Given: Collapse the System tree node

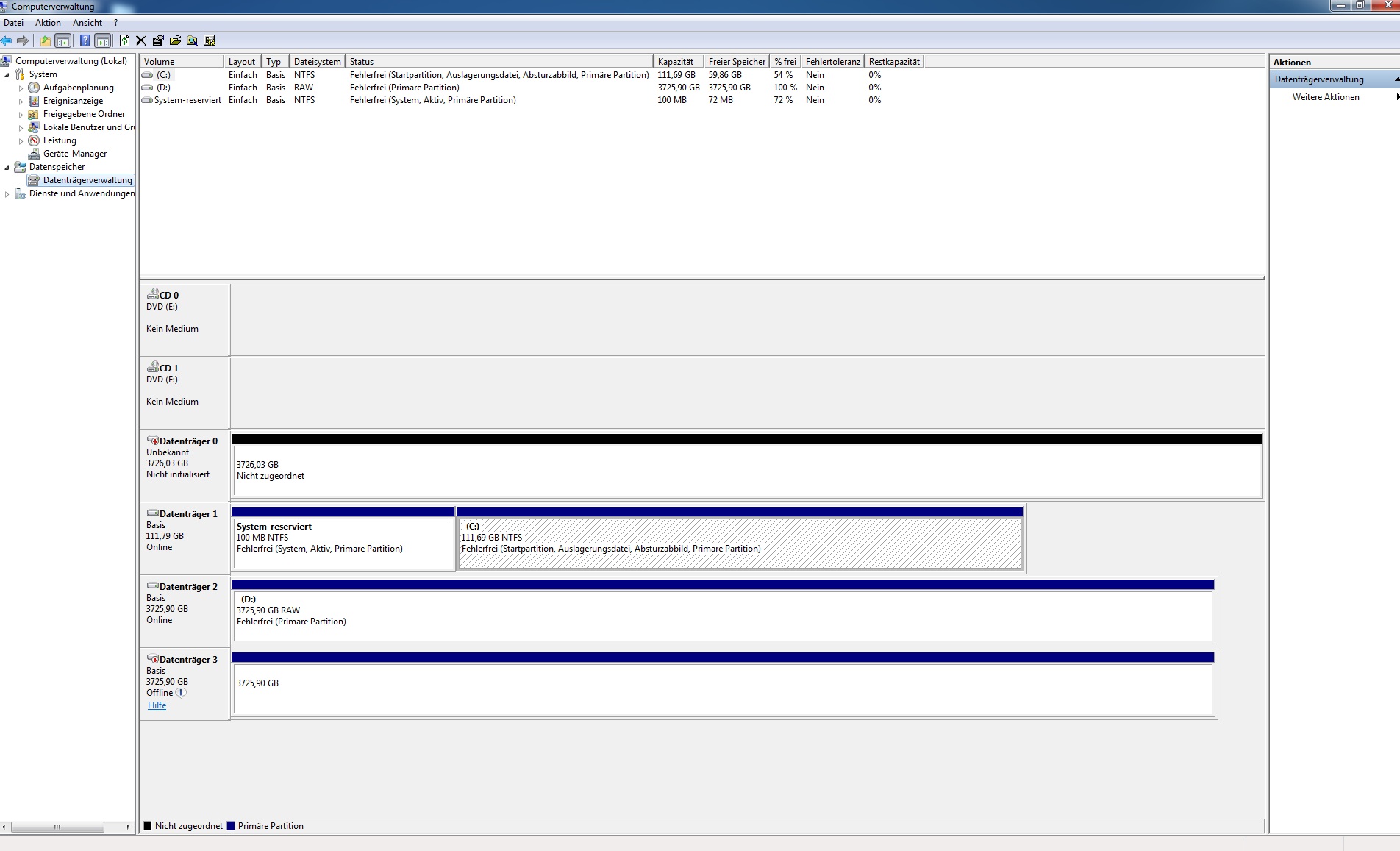Looking at the screenshot, I should tap(7, 75).
